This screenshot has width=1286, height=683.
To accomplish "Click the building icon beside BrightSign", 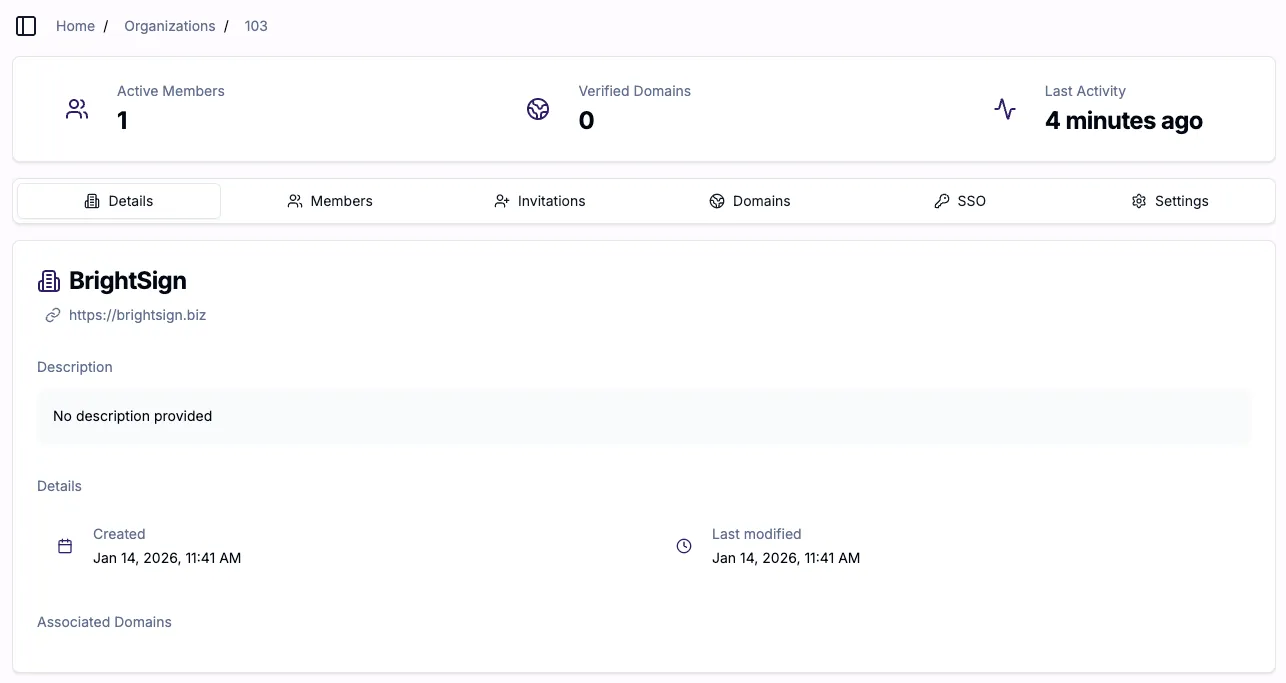I will click(x=49, y=281).
